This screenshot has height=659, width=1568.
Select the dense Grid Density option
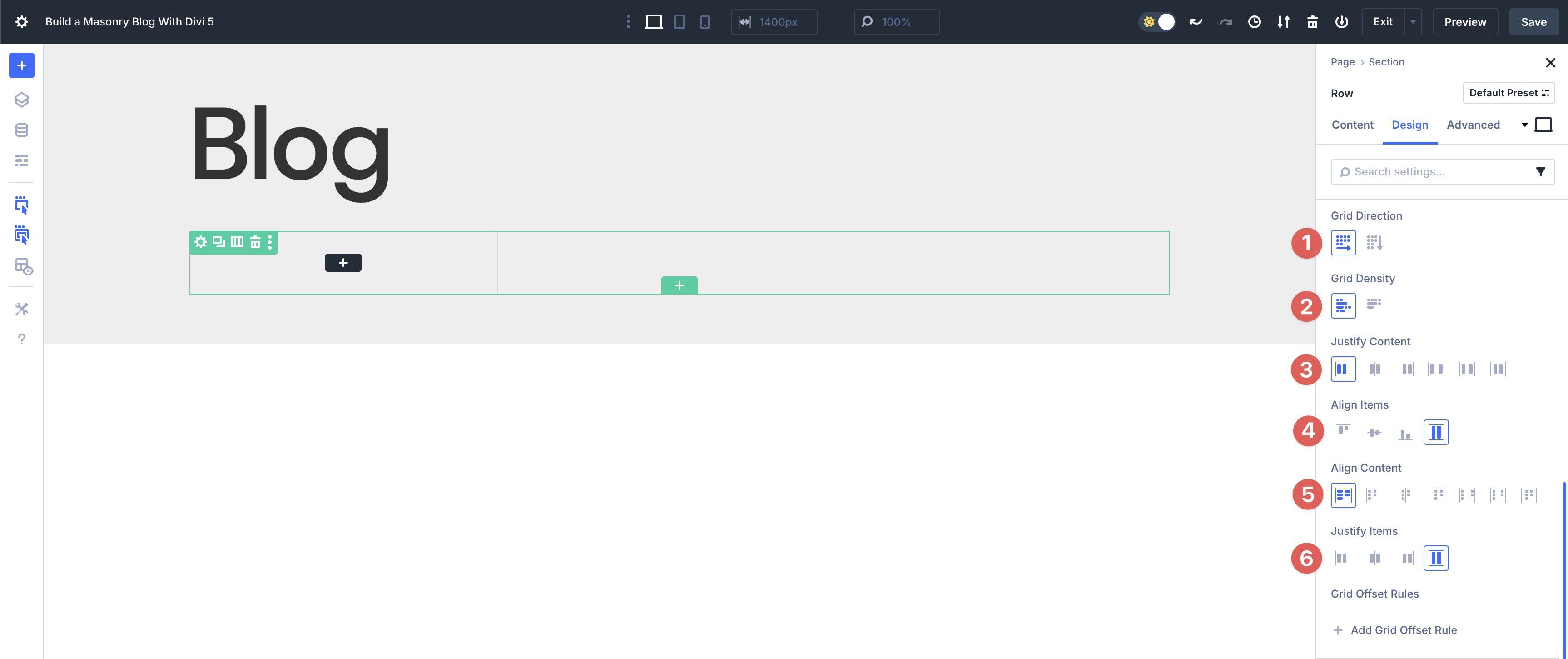coord(1375,305)
